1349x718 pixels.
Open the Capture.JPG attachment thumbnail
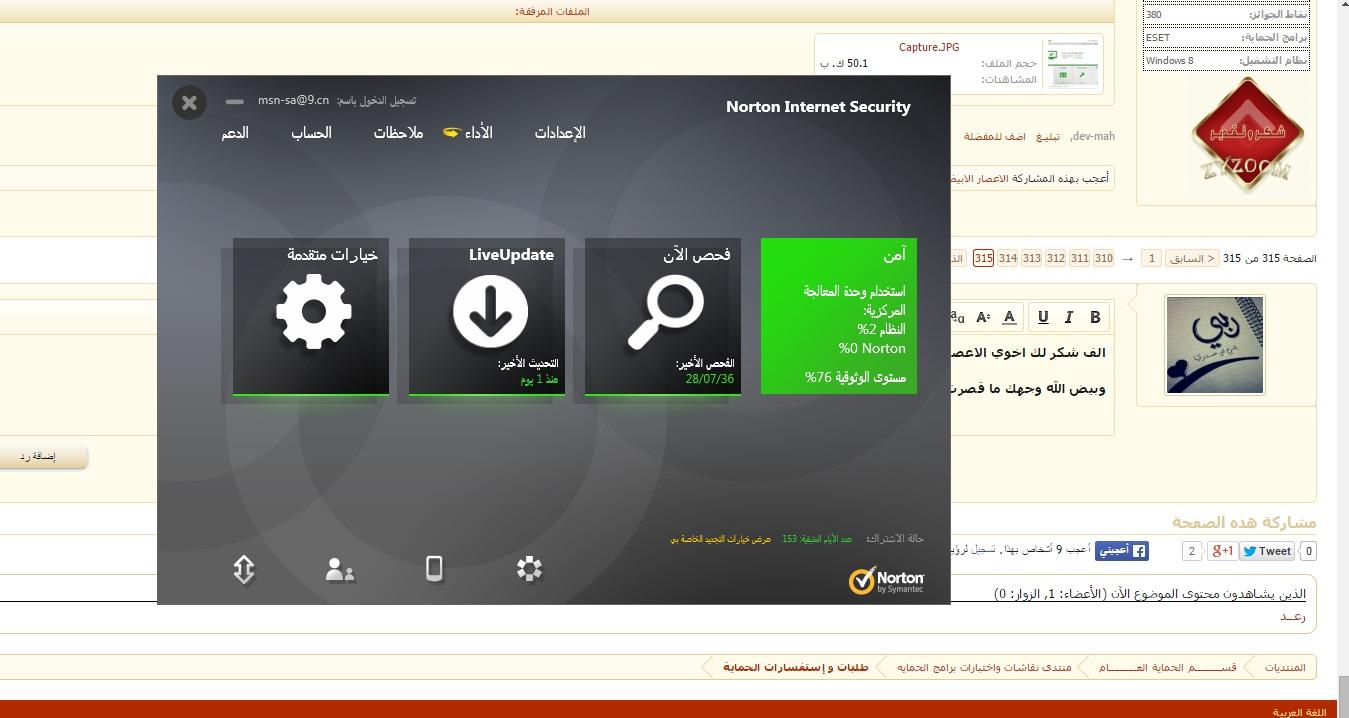point(1072,64)
